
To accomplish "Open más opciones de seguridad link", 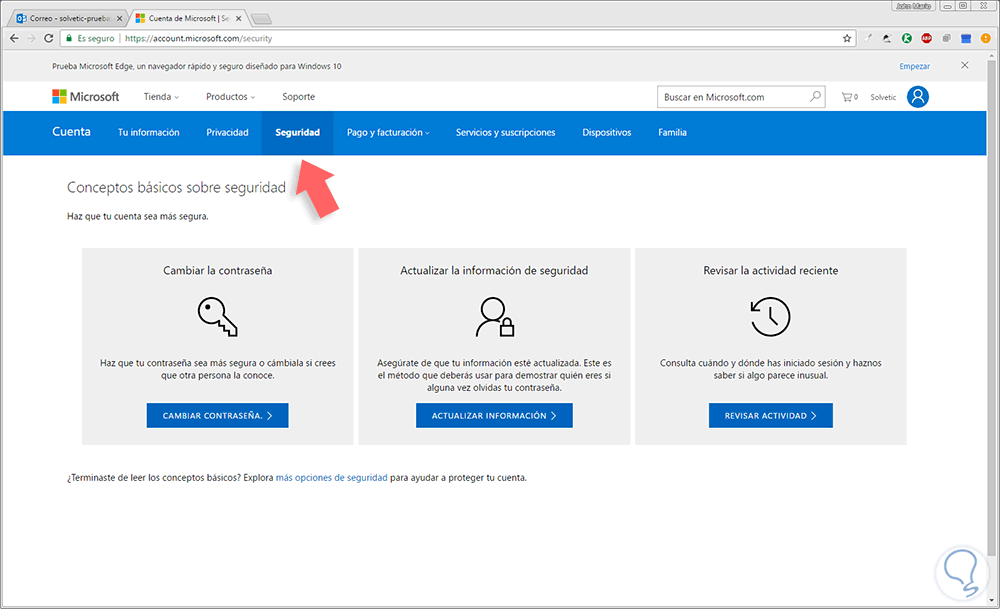I will coord(332,478).
